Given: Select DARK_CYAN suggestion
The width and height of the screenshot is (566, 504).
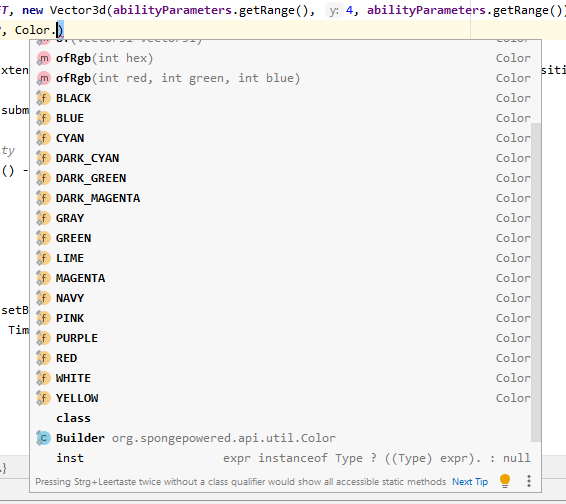Looking at the screenshot, I should point(283,158).
